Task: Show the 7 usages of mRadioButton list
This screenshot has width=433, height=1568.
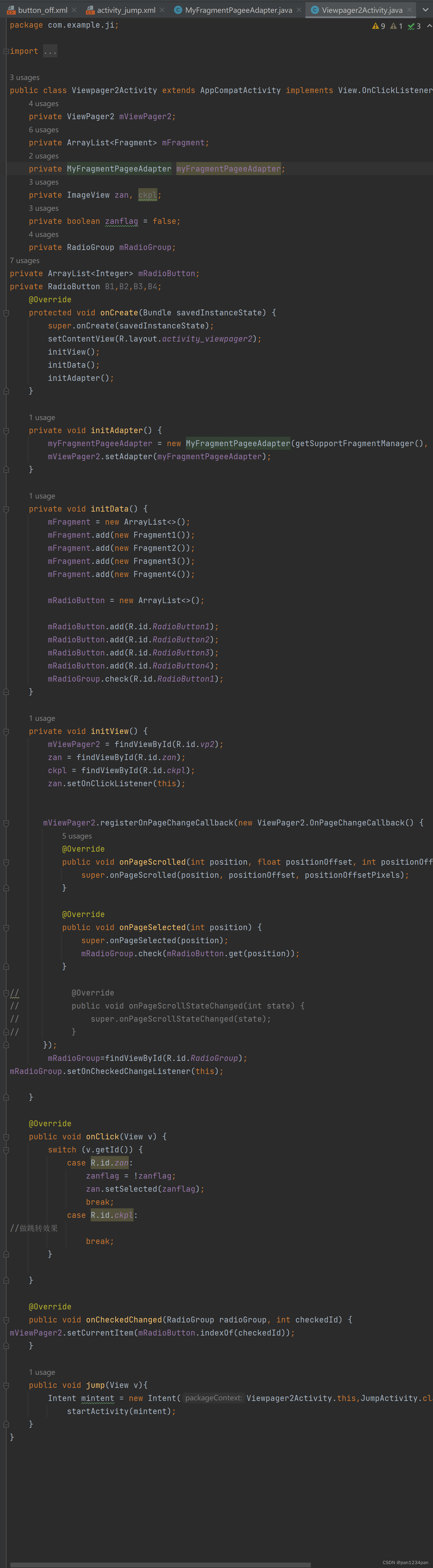Action: coord(24,260)
